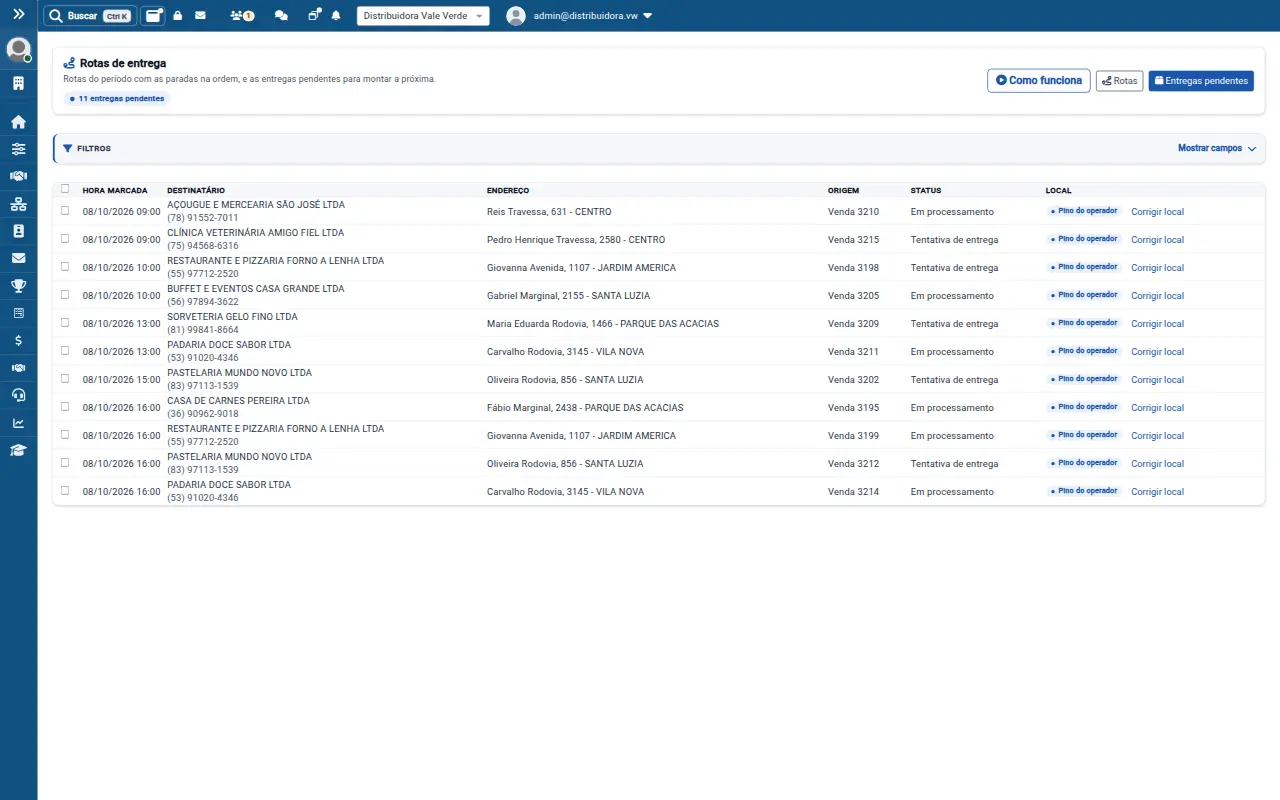The height and width of the screenshot is (800, 1280).
Task: Open the Buscar search box
Action: [x=90, y=16]
